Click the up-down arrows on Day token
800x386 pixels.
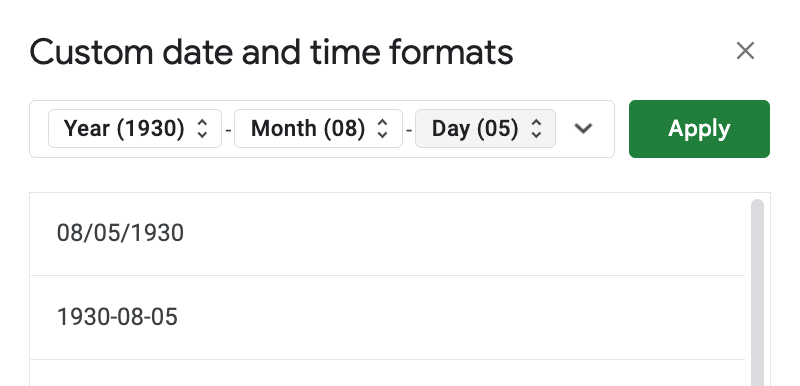click(x=536, y=128)
